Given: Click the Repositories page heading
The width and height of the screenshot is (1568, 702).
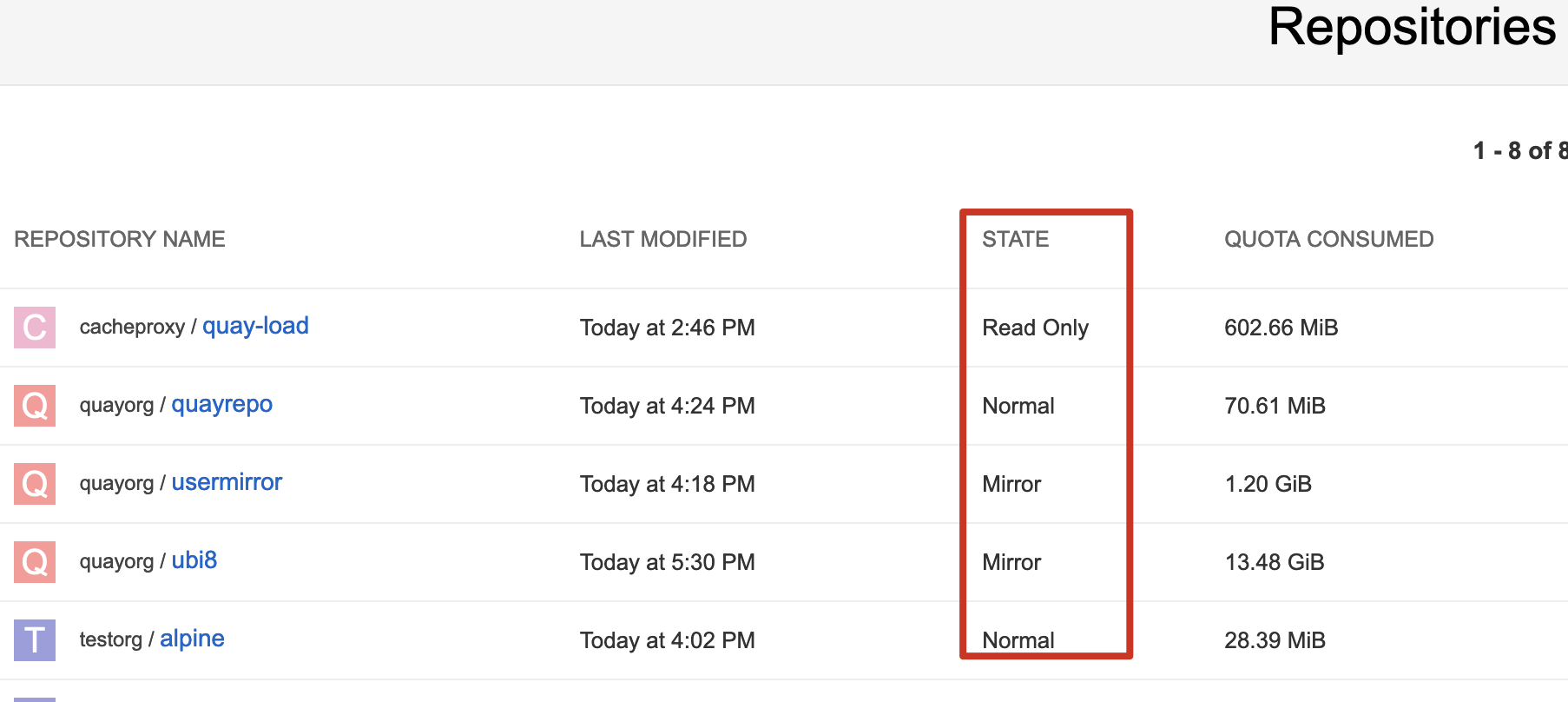Looking at the screenshot, I should pyautogui.click(x=1412, y=27).
